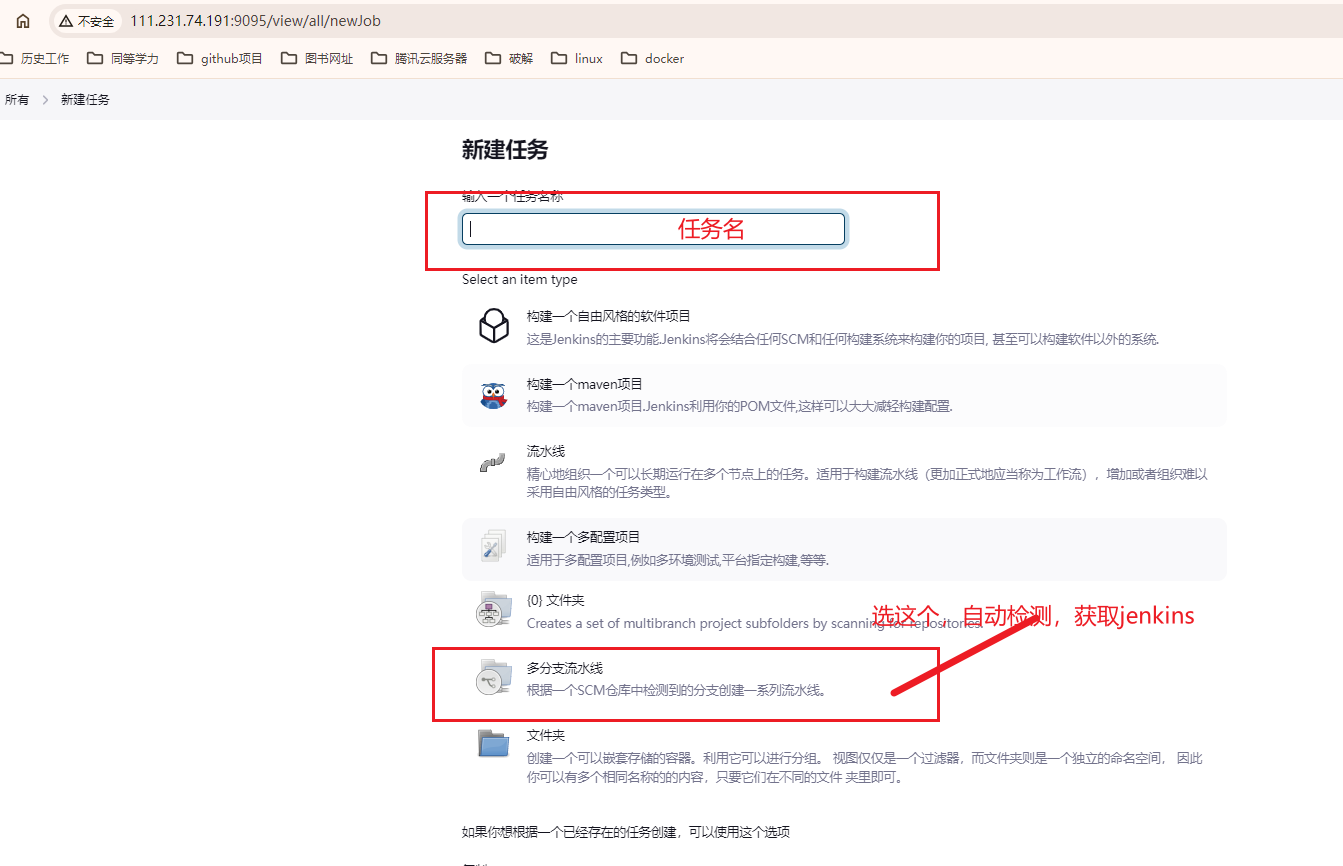
Task: Open the 图书网址 bookmark folder
Action: coord(317,58)
